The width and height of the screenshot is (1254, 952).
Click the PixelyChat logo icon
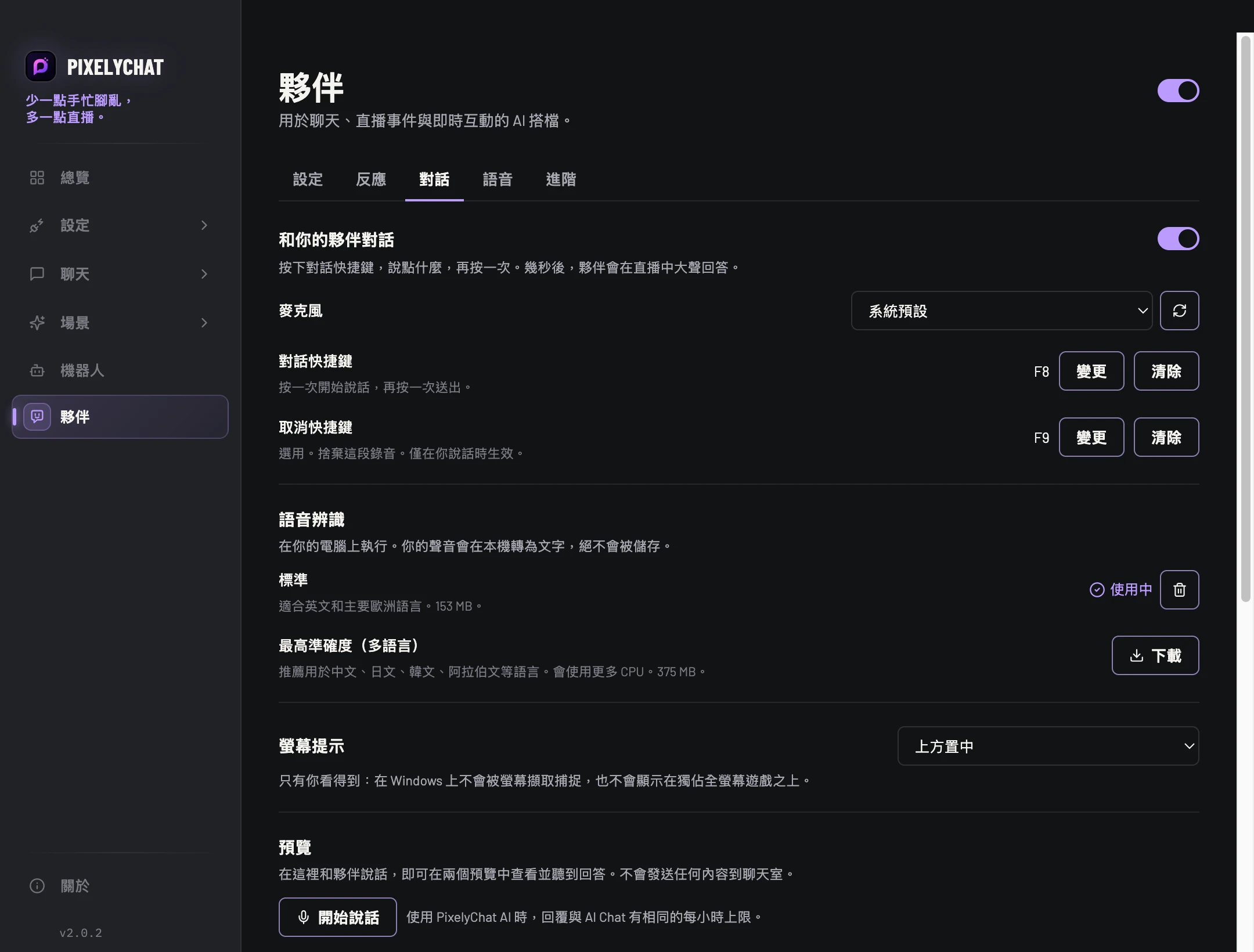pos(41,67)
